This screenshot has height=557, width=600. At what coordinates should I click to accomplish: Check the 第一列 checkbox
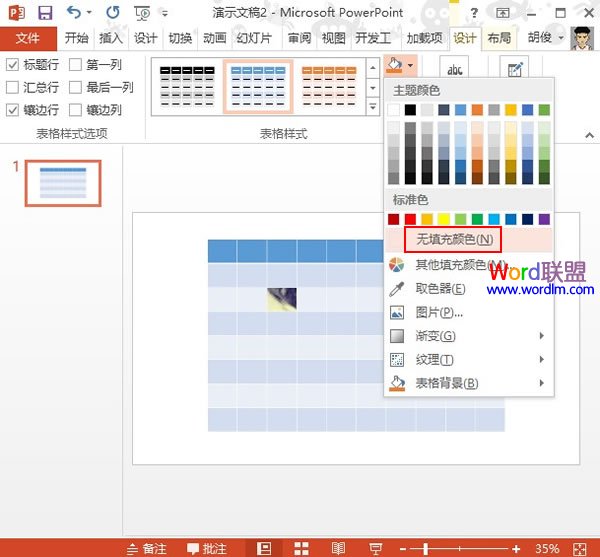[75, 65]
